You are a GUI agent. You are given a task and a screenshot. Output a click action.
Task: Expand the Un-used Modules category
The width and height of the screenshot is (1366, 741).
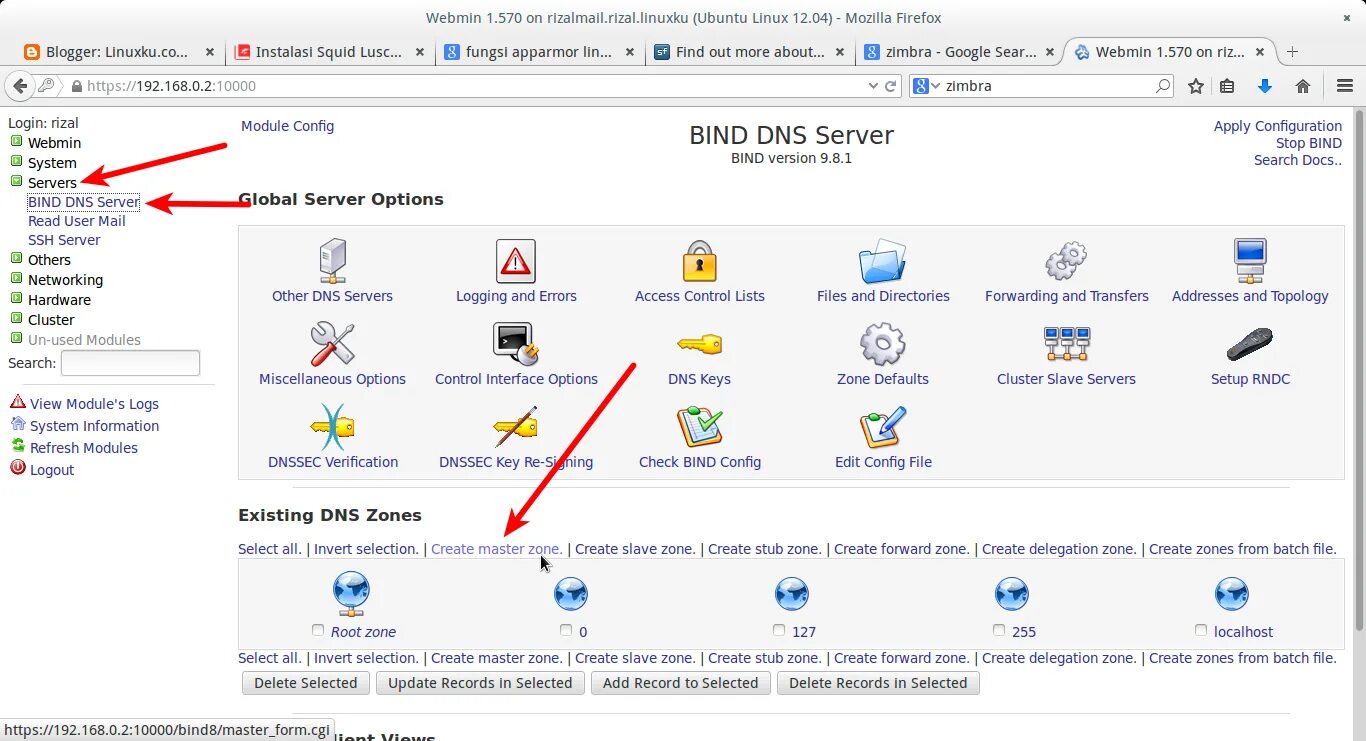point(16,339)
